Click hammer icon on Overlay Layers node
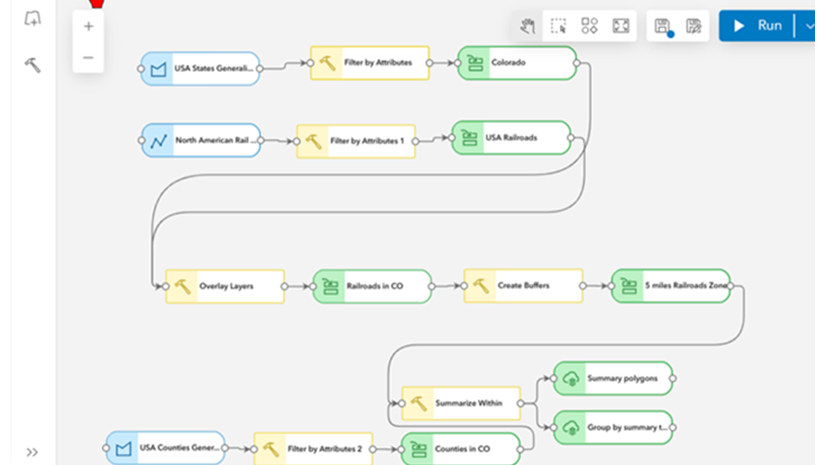The image size is (826, 465). [182, 286]
